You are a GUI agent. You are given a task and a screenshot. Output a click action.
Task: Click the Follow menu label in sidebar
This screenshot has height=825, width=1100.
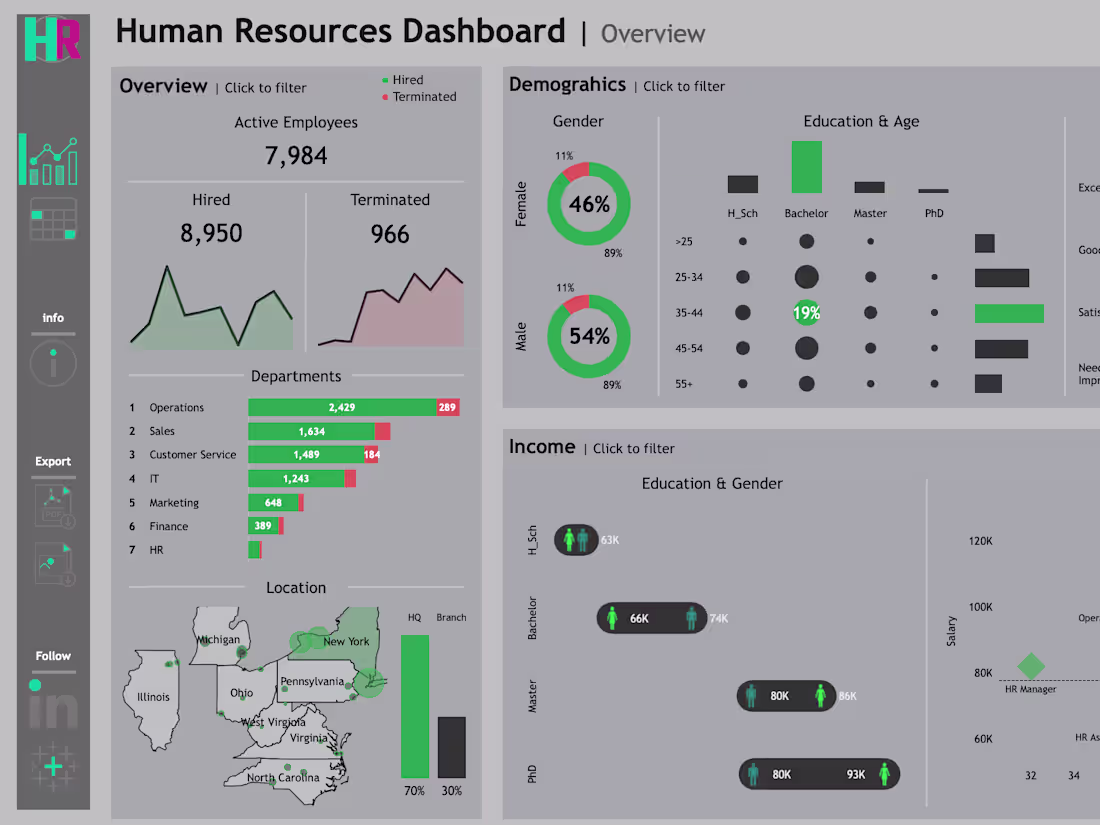coord(53,655)
